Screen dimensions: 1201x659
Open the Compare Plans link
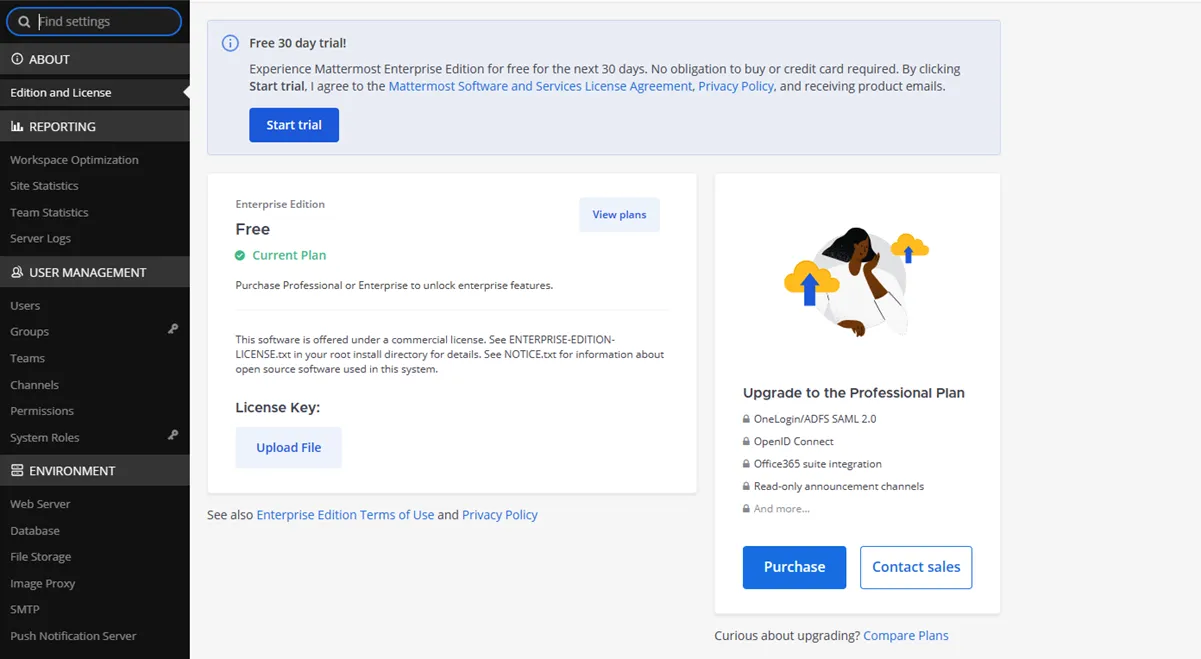pyautogui.click(x=906, y=635)
